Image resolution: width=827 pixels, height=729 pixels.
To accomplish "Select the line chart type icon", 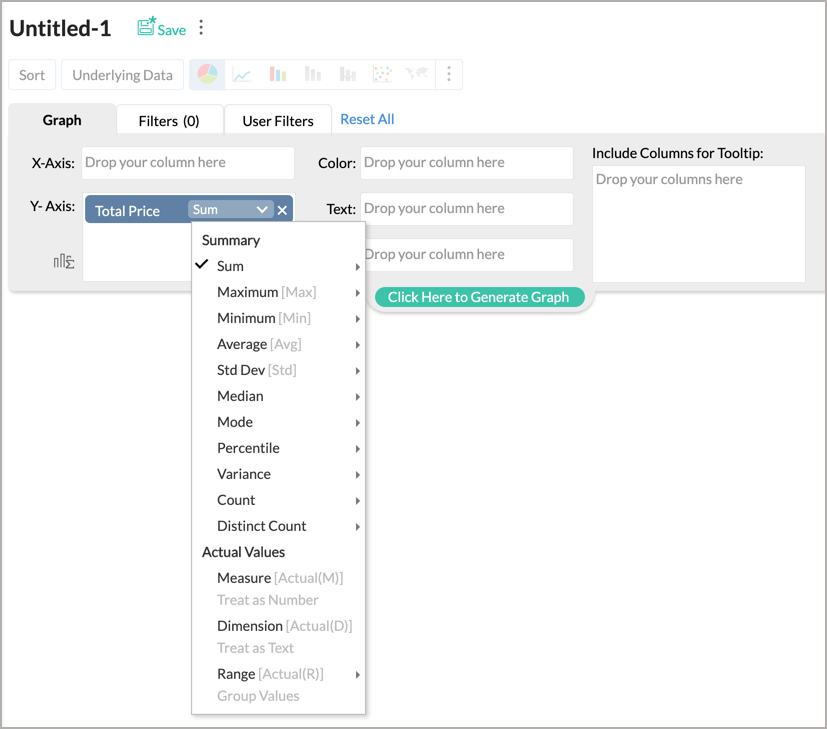I will point(241,74).
